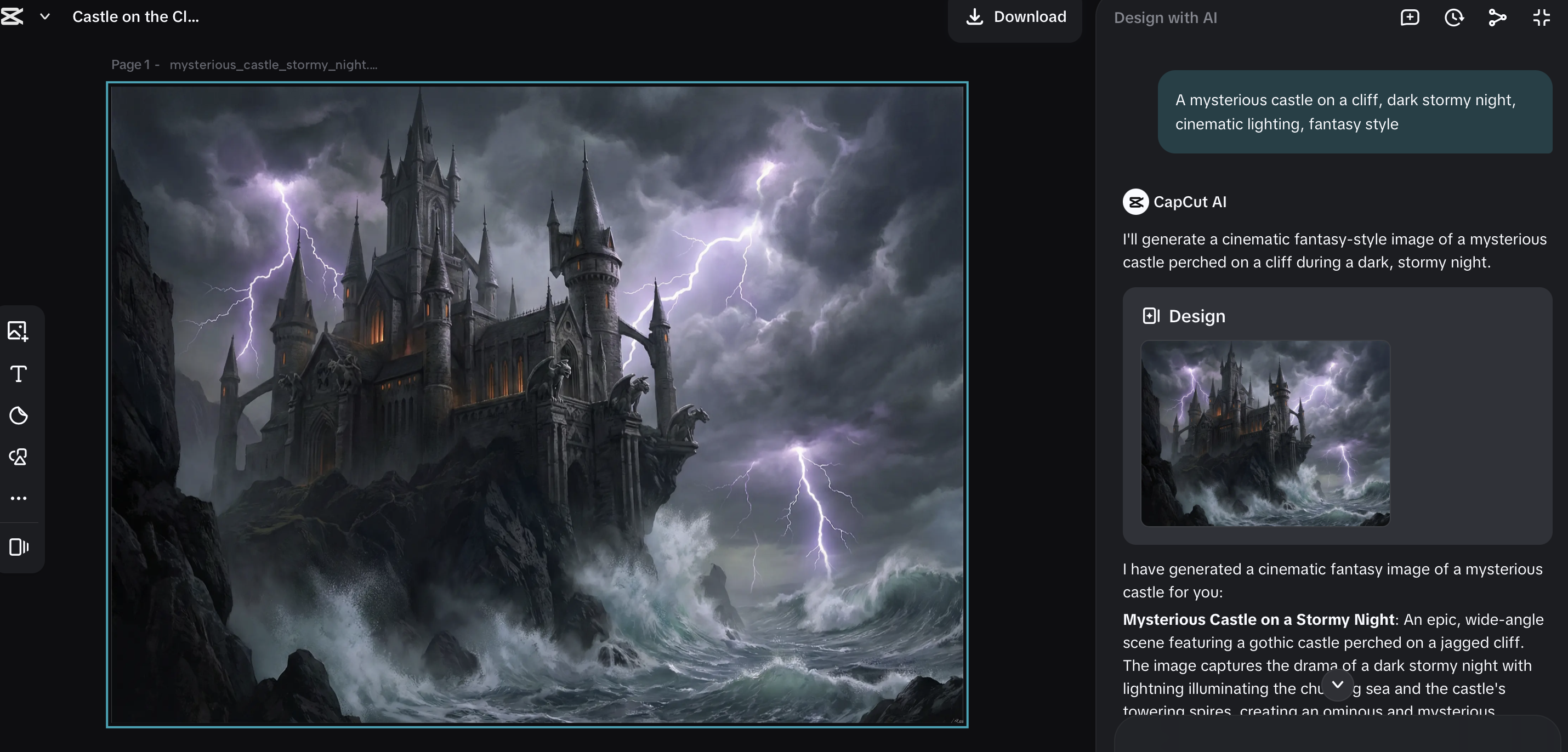Click the scroll-down chevron in the AI panel
Image resolution: width=1568 pixels, height=752 pixels.
[1337, 685]
